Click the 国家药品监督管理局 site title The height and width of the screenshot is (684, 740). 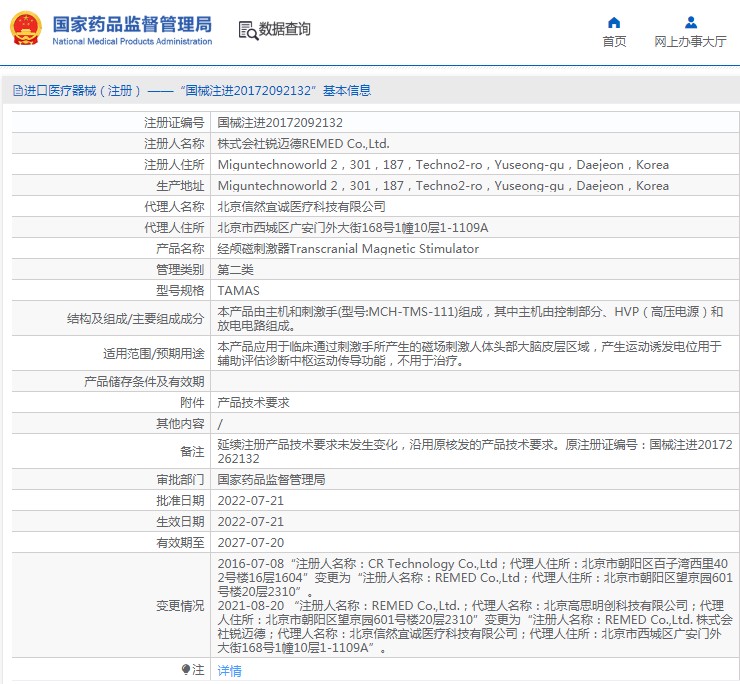tap(131, 23)
